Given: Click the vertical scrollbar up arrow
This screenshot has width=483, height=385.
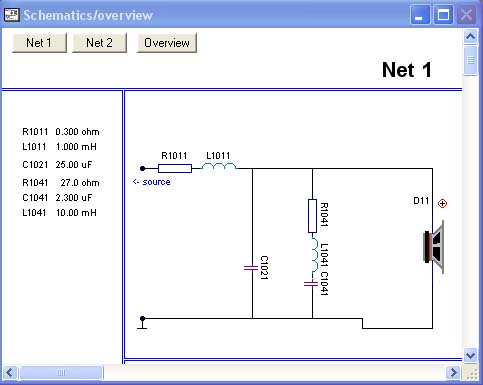Looking at the screenshot, I should coord(470,36).
